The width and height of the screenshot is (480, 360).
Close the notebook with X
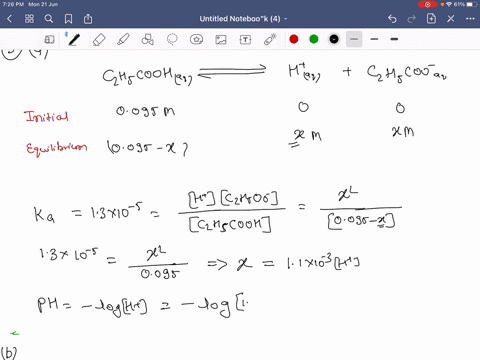point(451,19)
